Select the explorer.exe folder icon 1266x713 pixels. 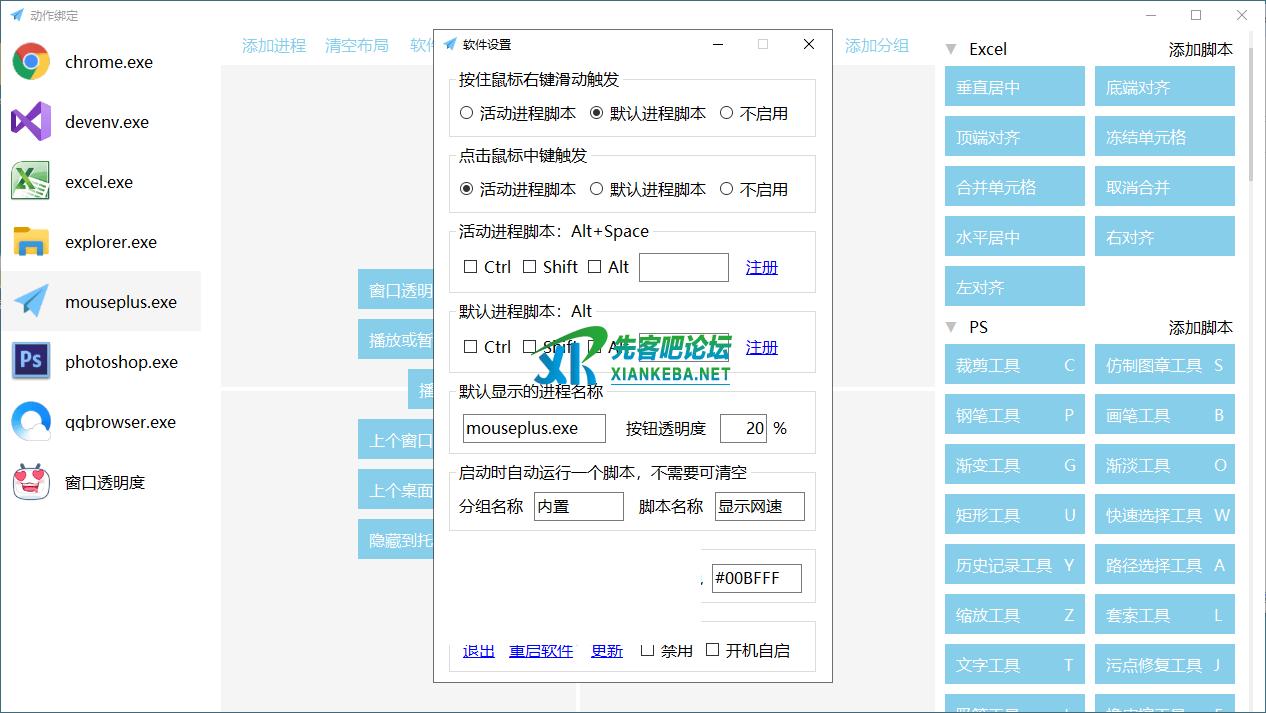coord(31,242)
